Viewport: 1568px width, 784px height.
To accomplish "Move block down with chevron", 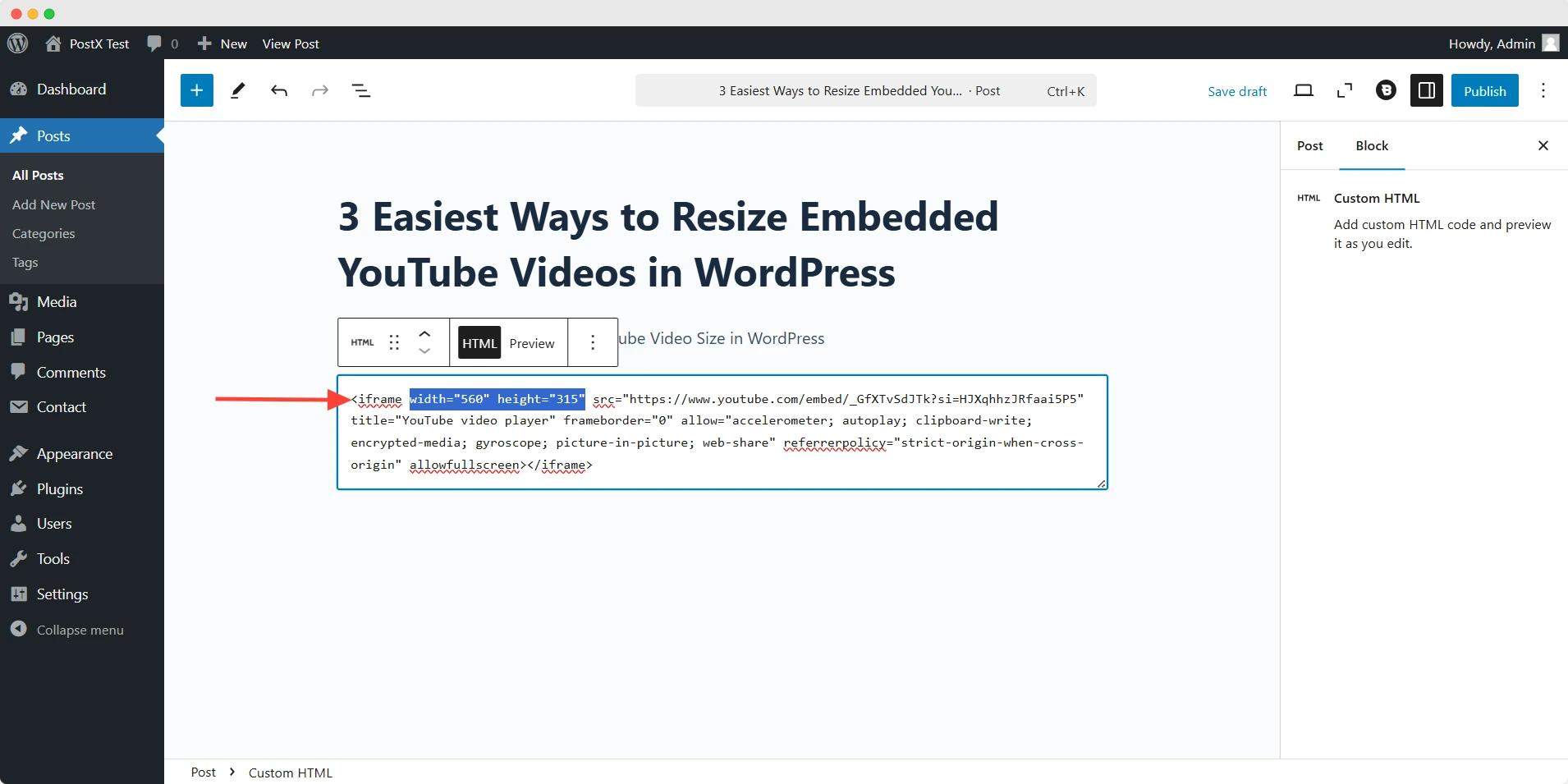I will [424, 351].
